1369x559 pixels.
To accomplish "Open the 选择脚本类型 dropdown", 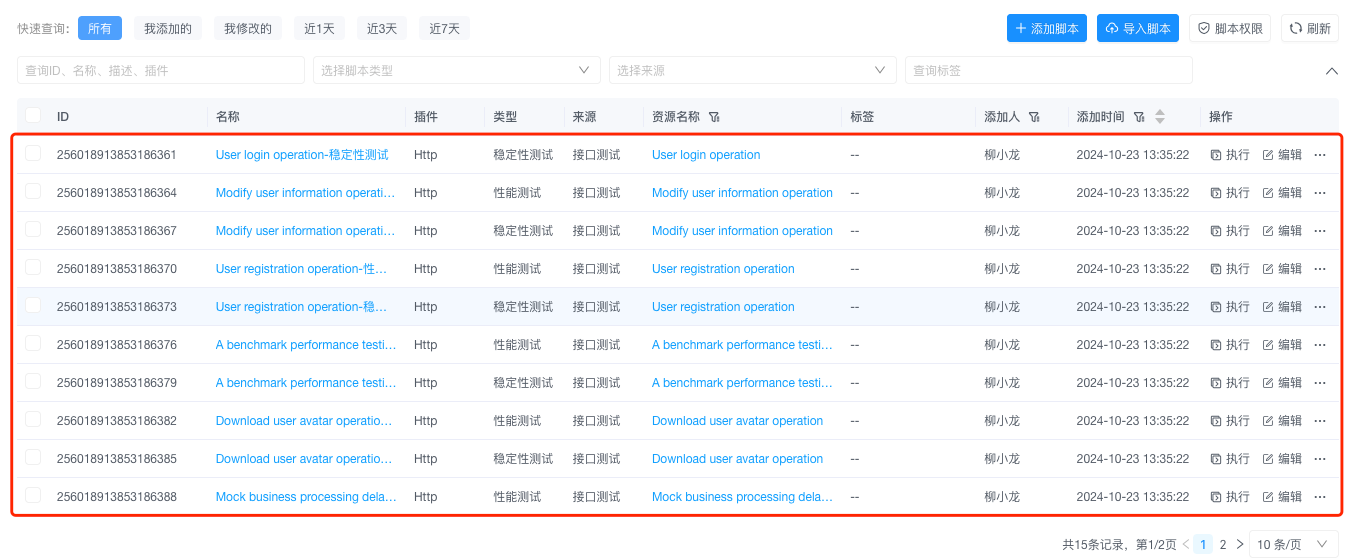I will [x=456, y=70].
